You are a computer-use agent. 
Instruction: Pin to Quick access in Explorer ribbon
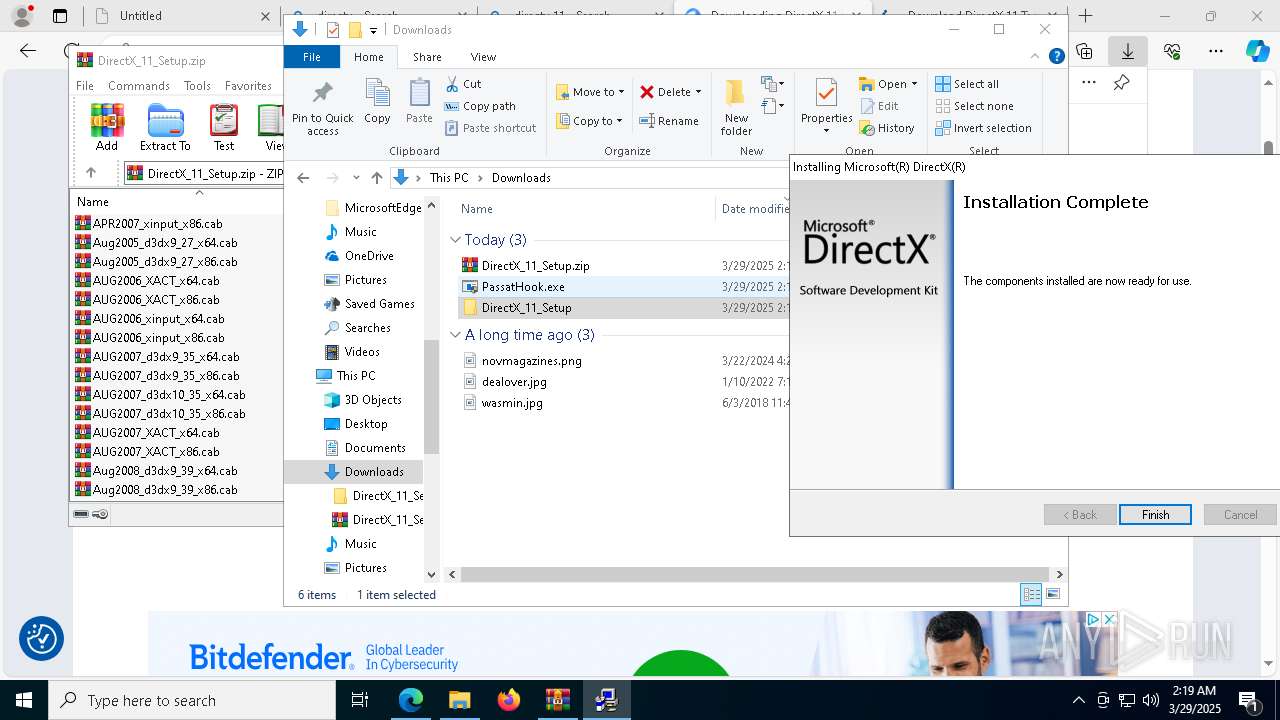[x=322, y=108]
